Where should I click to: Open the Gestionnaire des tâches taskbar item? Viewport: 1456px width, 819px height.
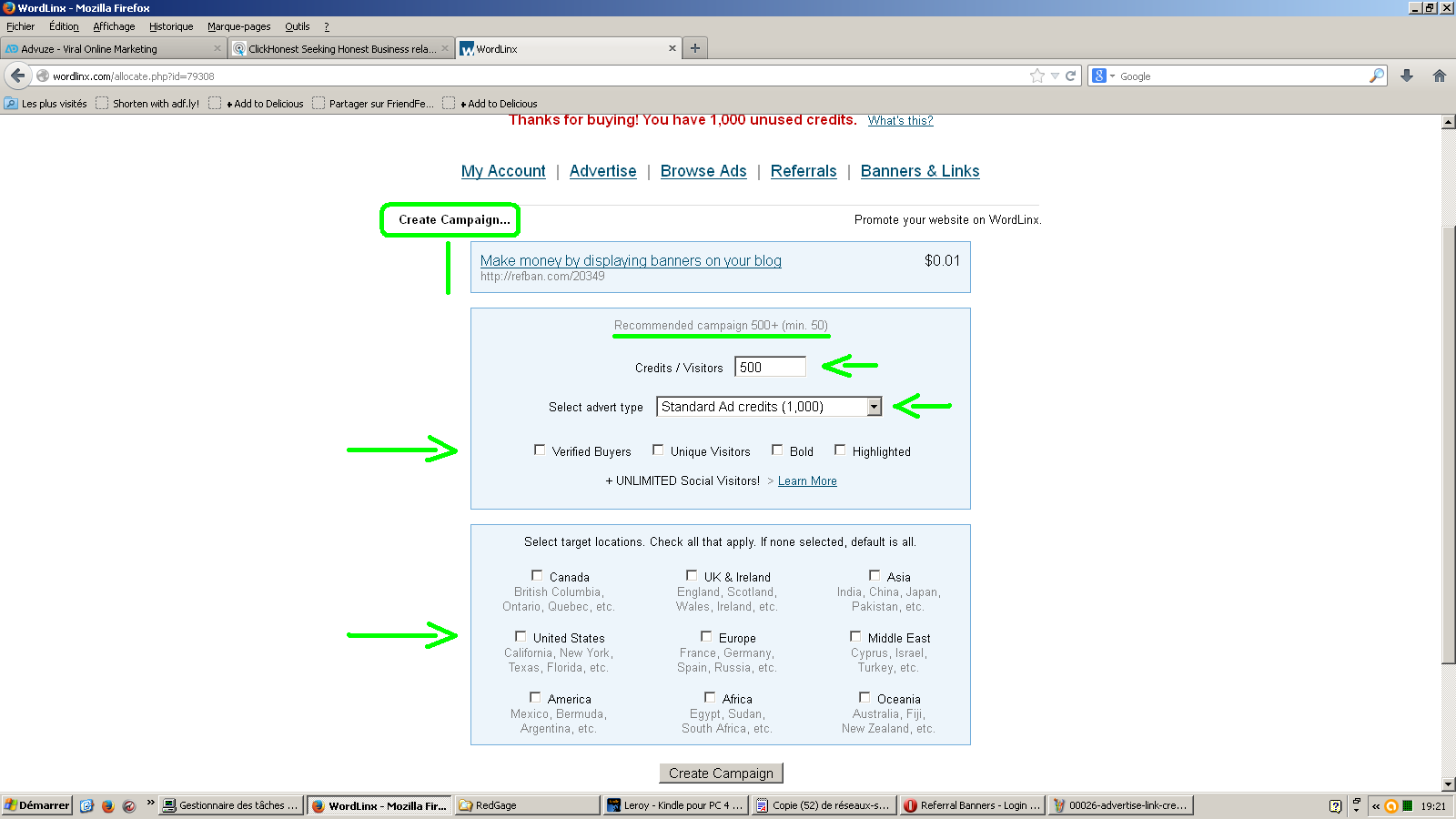231,805
